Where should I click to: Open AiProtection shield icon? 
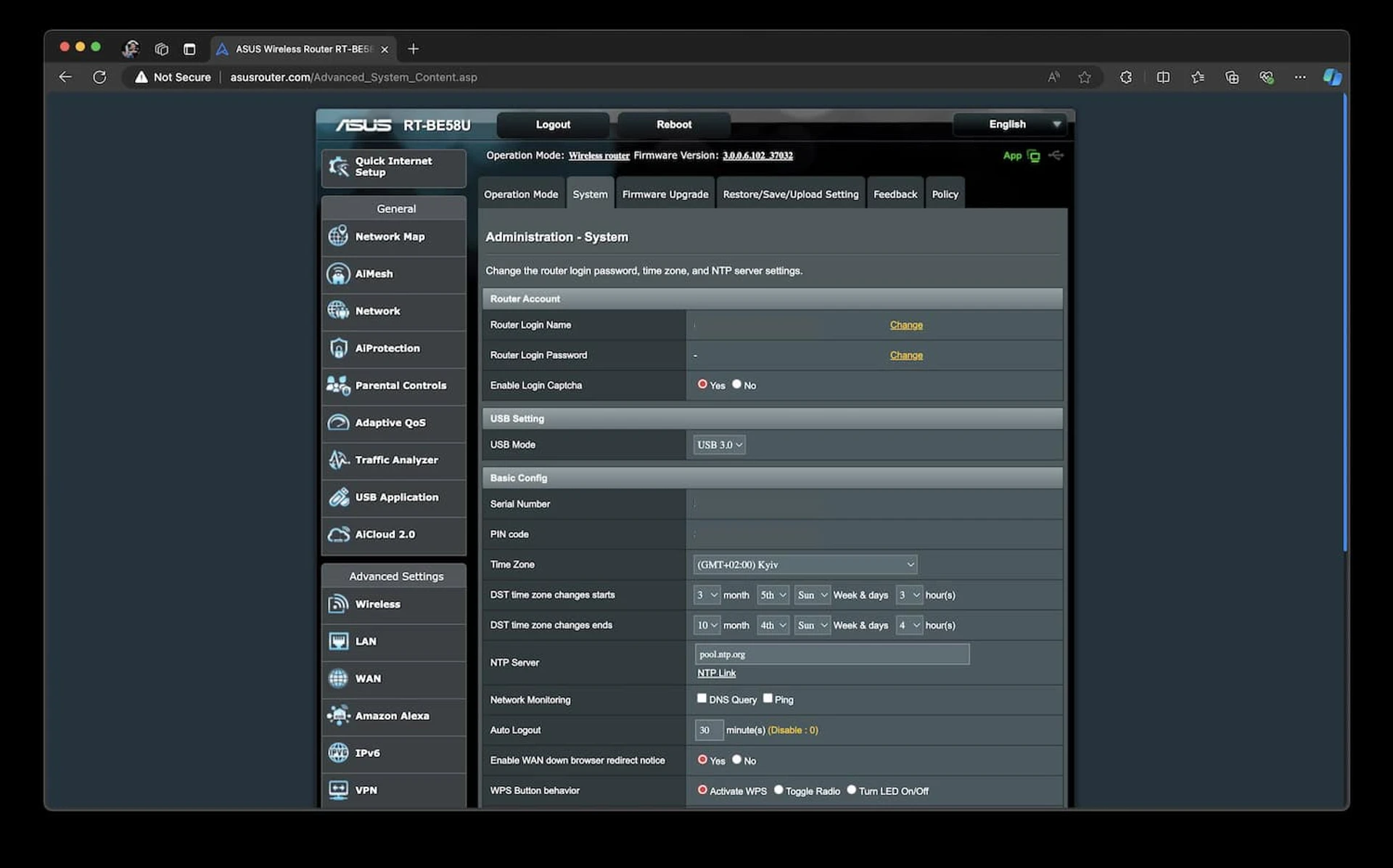point(338,348)
